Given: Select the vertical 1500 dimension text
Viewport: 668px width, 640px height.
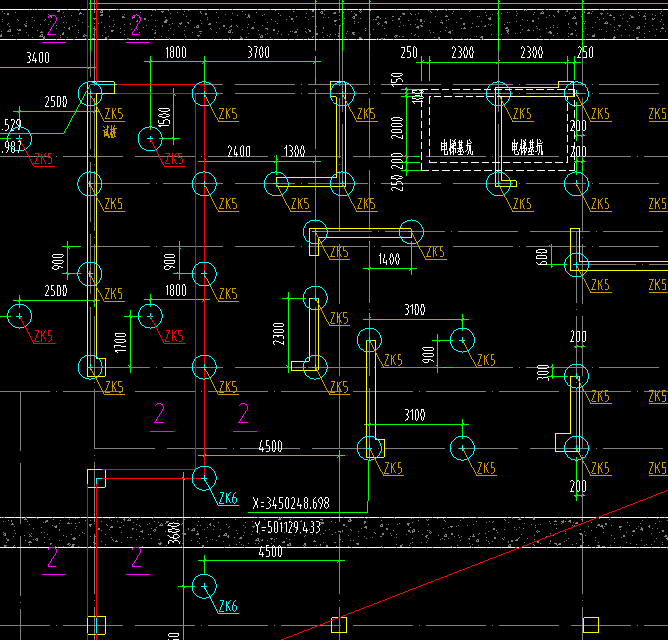Looking at the screenshot, I should 164,117.
